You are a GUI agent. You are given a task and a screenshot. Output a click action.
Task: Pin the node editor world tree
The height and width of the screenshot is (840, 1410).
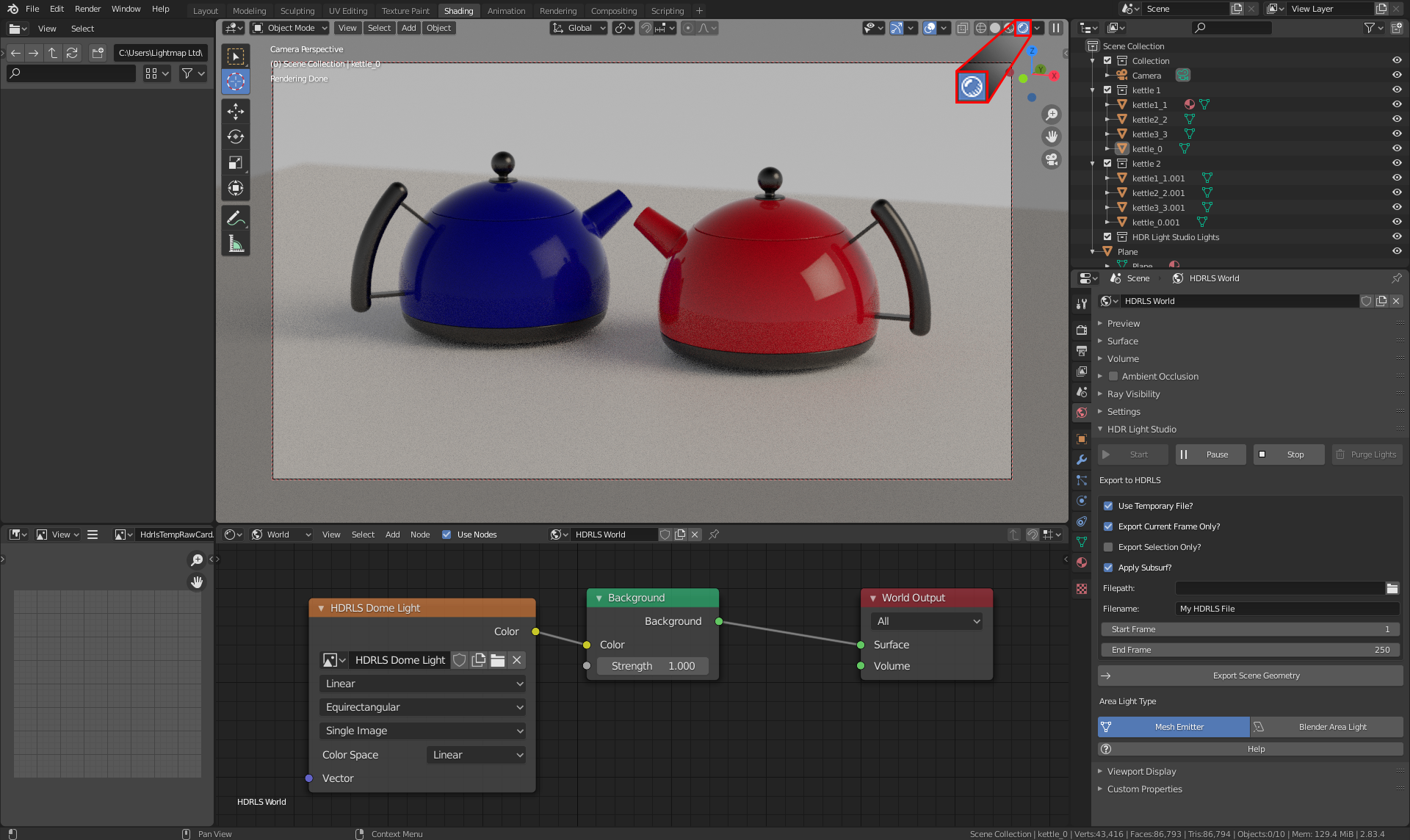[x=714, y=535]
